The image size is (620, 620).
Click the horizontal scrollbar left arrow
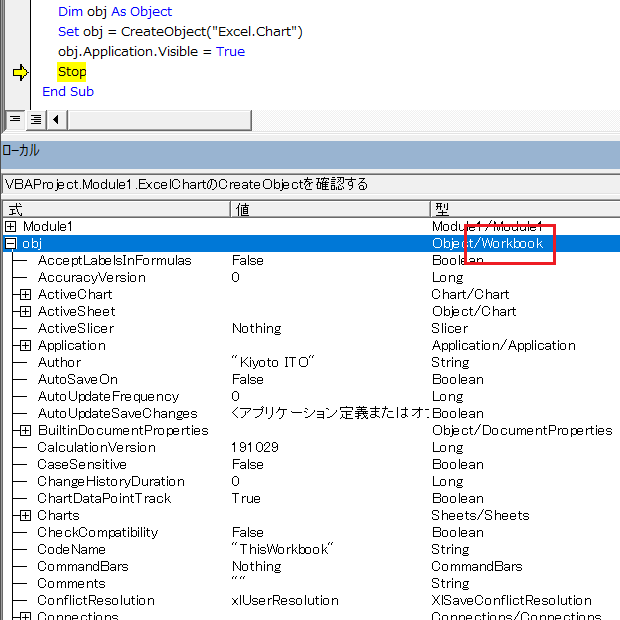pos(57,119)
